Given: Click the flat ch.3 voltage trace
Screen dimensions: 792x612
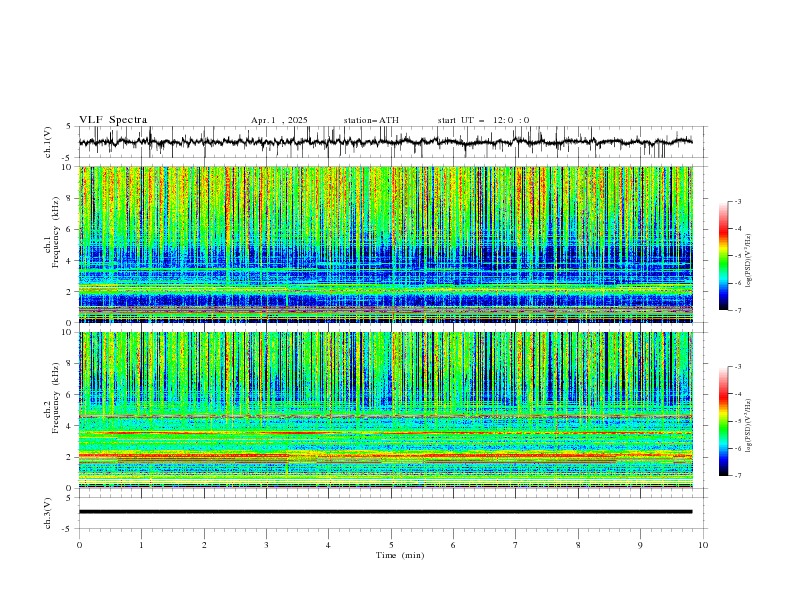Looking at the screenshot, I should tap(386, 512).
